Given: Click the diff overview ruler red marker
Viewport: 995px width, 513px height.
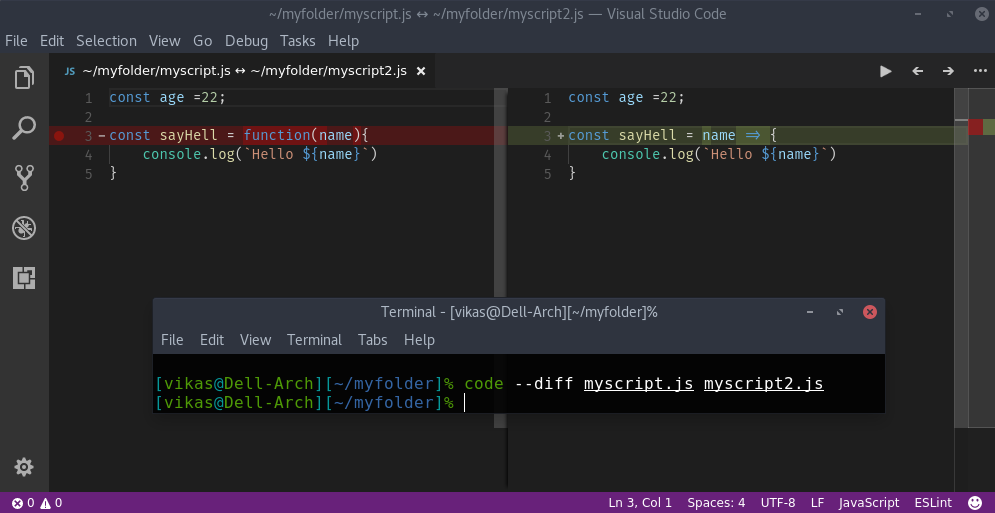Looking at the screenshot, I should tap(975, 127).
